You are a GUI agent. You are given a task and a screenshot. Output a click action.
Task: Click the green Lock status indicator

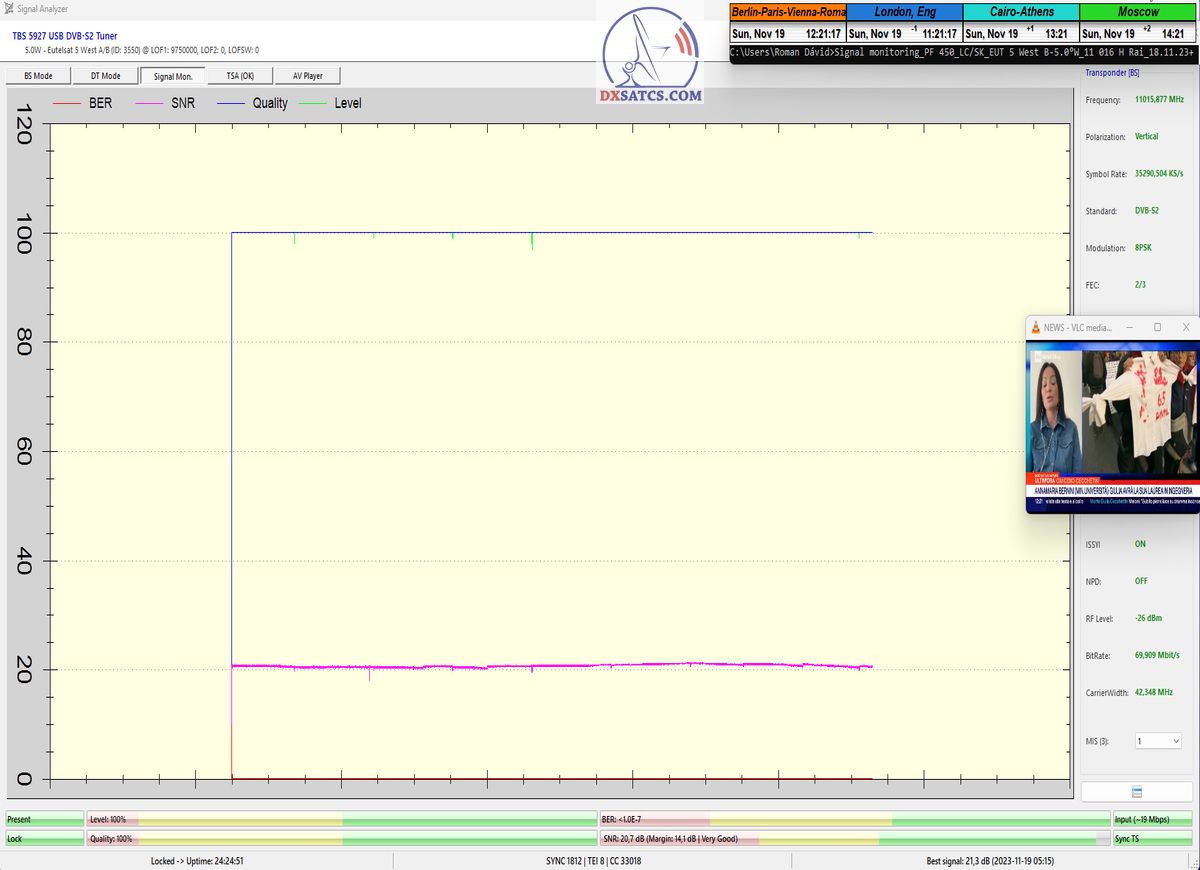[x=44, y=839]
